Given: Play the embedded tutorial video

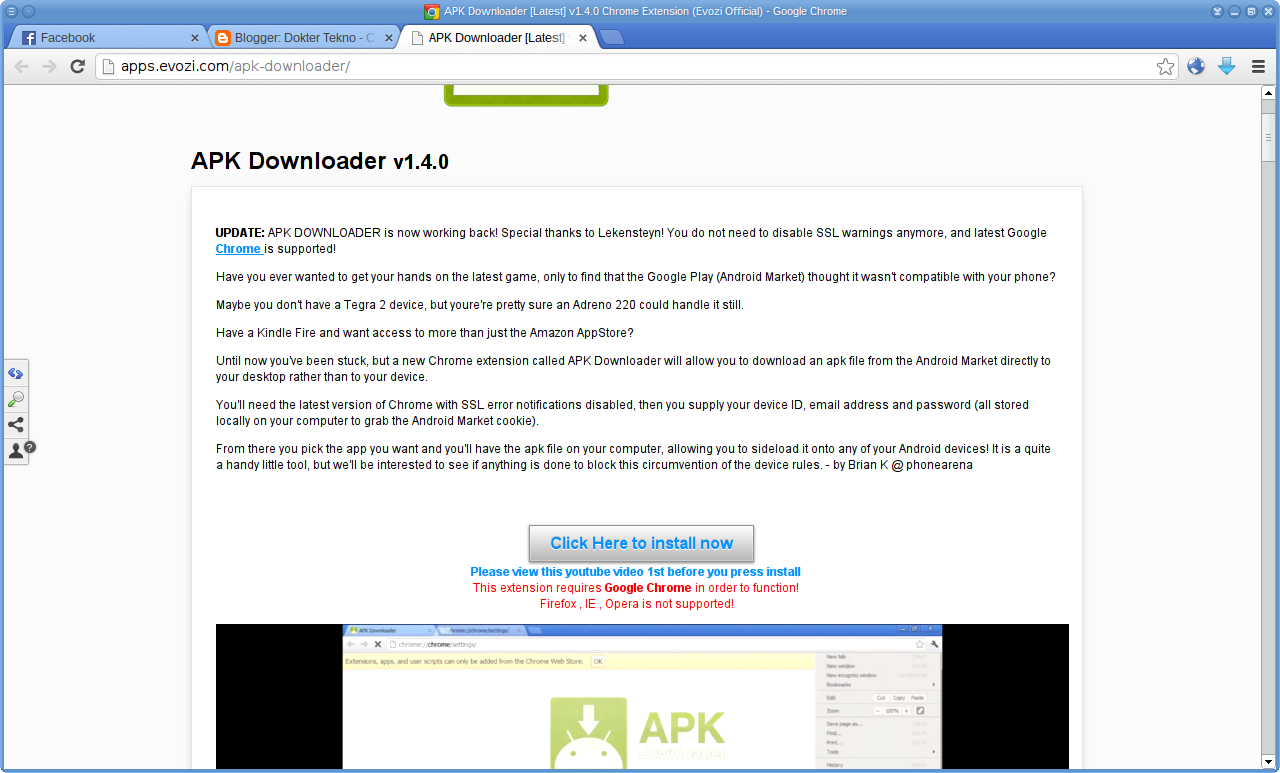Looking at the screenshot, I should pos(642,696).
